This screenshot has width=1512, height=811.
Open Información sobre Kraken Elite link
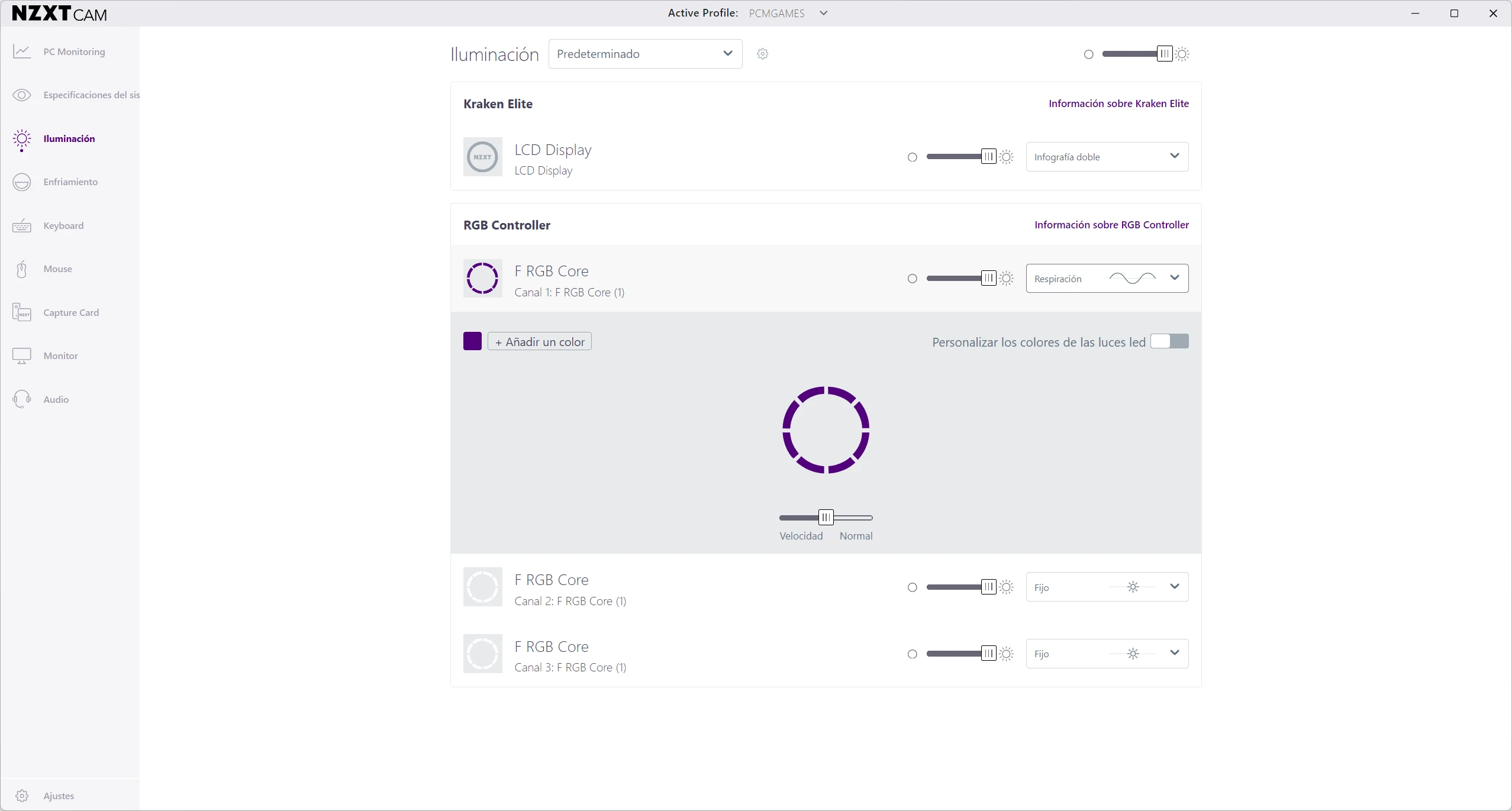click(x=1118, y=104)
